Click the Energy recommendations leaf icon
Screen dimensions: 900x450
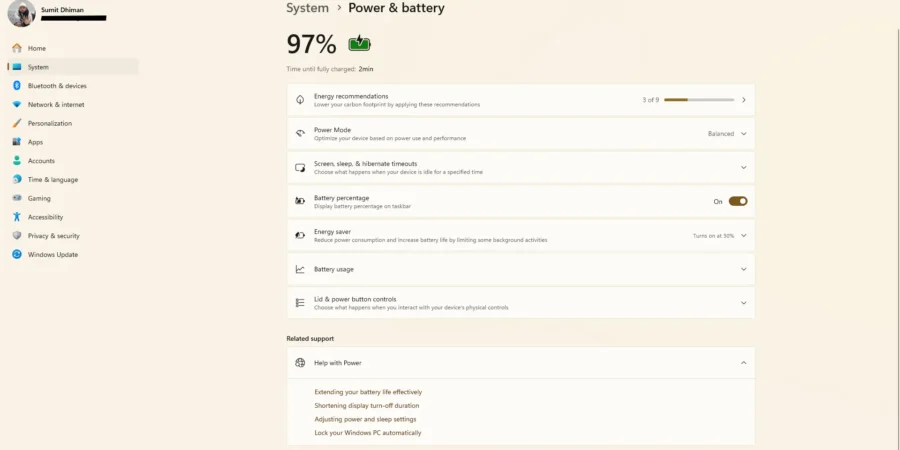(x=300, y=100)
